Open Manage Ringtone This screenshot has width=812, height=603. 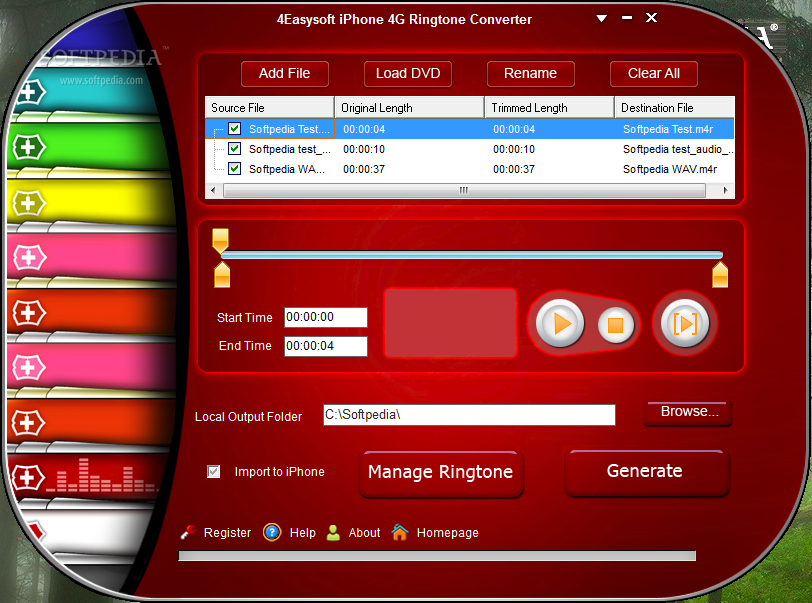[x=441, y=473]
